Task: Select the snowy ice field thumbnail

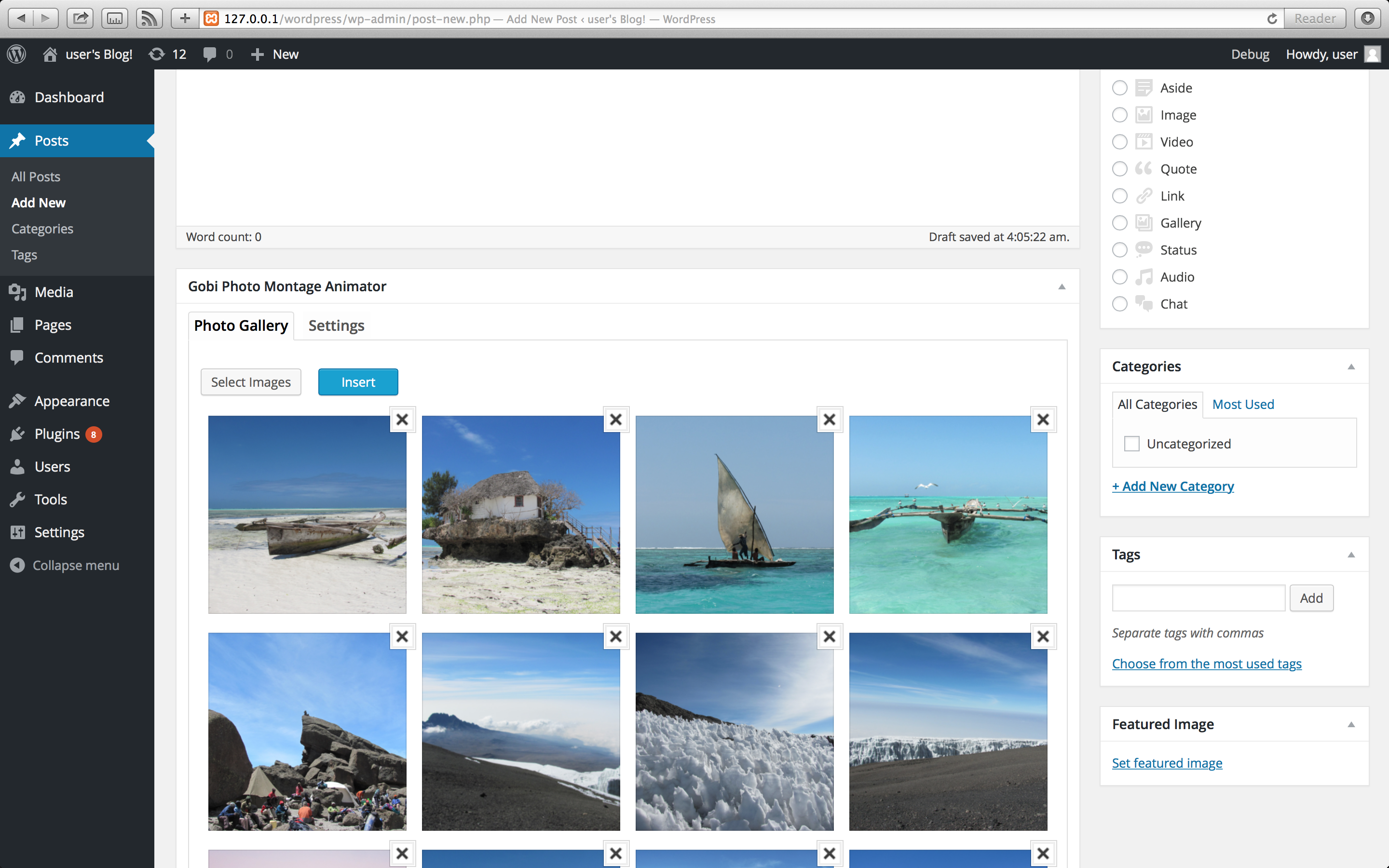Action: pyautogui.click(x=734, y=732)
